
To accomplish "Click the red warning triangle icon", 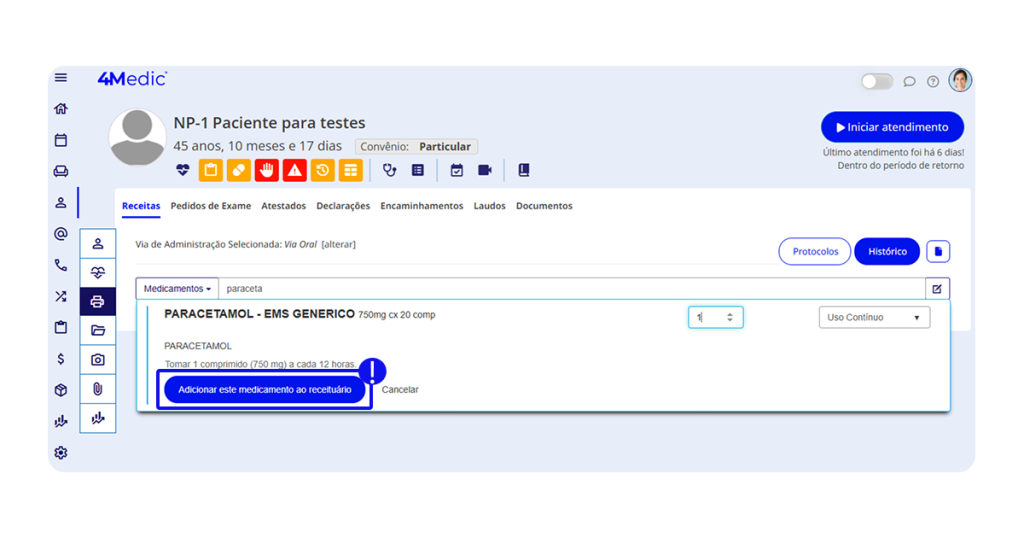I will coord(294,171).
